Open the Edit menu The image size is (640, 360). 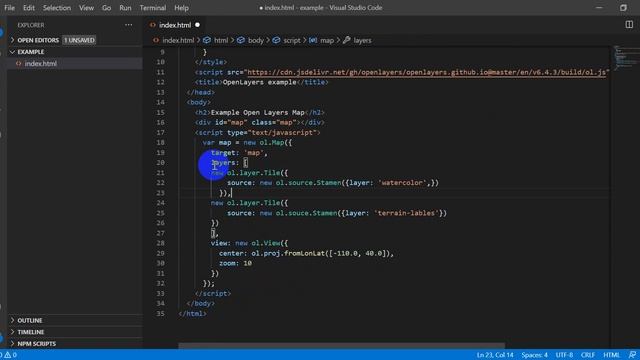(x=29, y=8)
